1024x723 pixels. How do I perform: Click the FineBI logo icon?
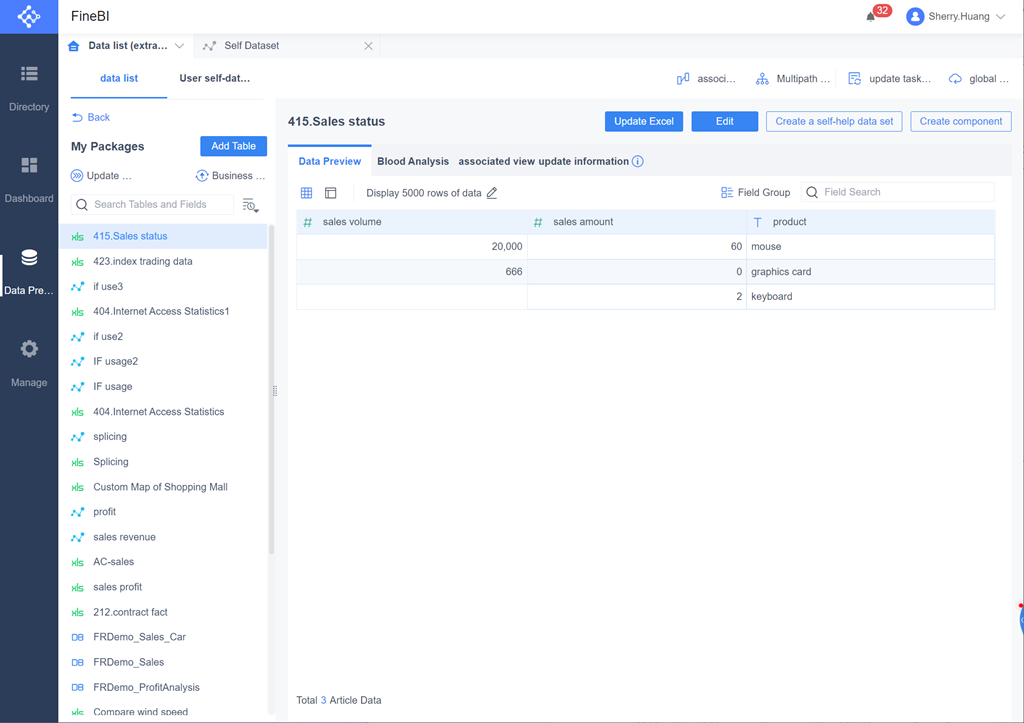pyautogui.click(x=29, y=16)
